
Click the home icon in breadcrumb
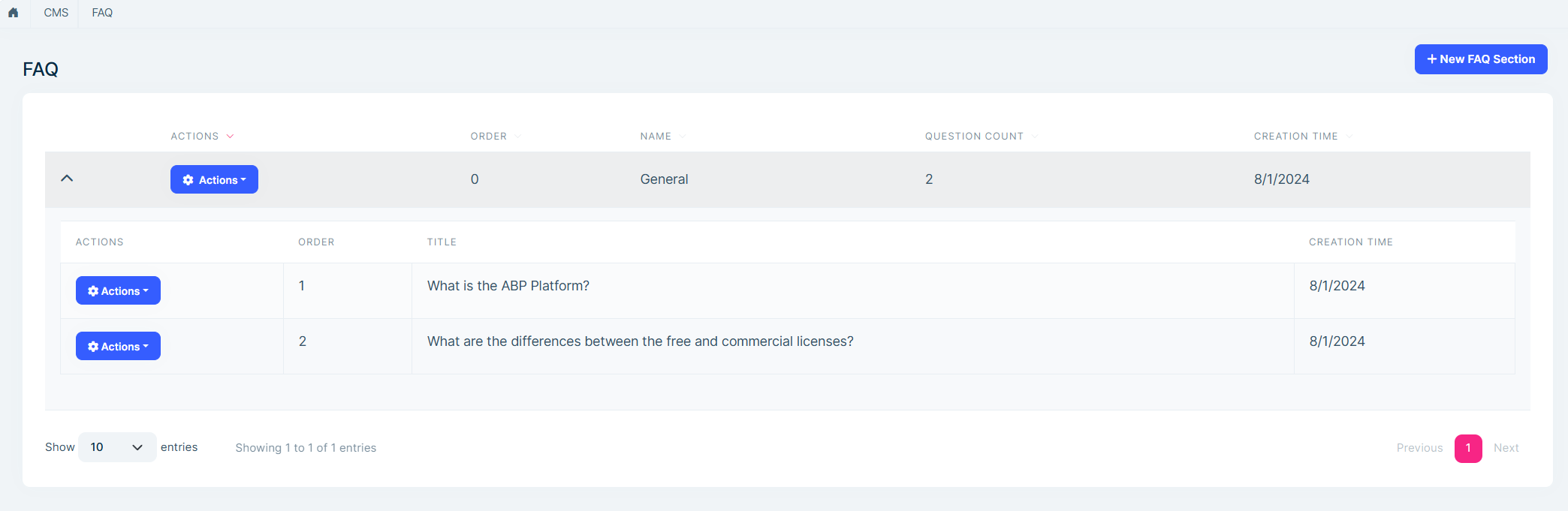tap(14, 13)
